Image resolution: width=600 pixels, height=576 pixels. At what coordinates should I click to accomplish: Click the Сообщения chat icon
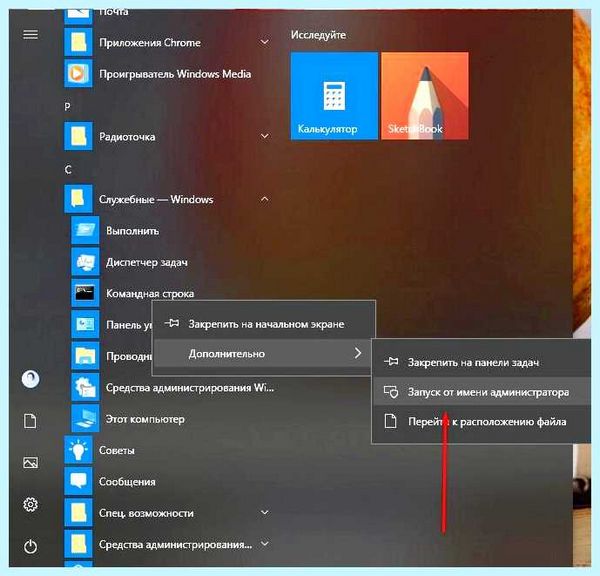pos(78,481)
